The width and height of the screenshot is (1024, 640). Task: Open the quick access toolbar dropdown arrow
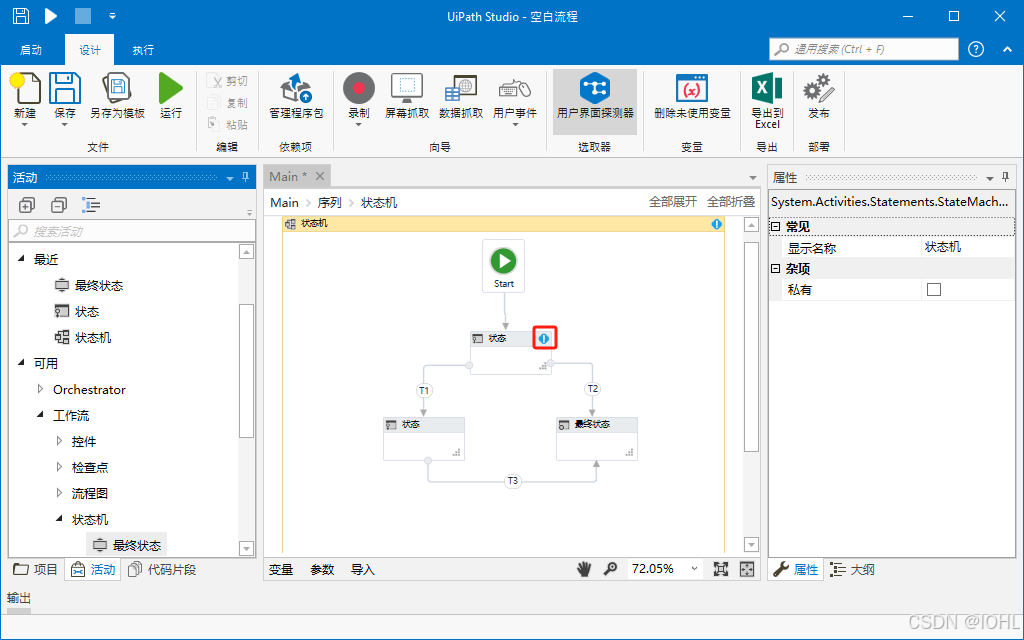tap(112, 16)
